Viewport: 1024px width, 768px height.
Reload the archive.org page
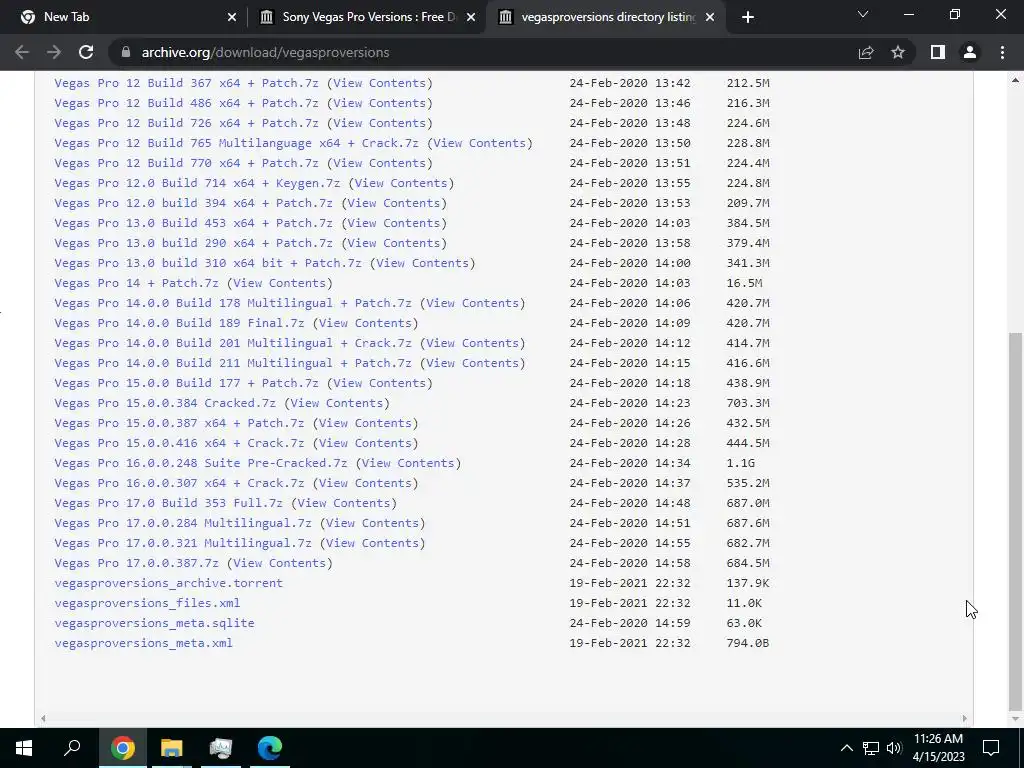[x=86, y=52]
